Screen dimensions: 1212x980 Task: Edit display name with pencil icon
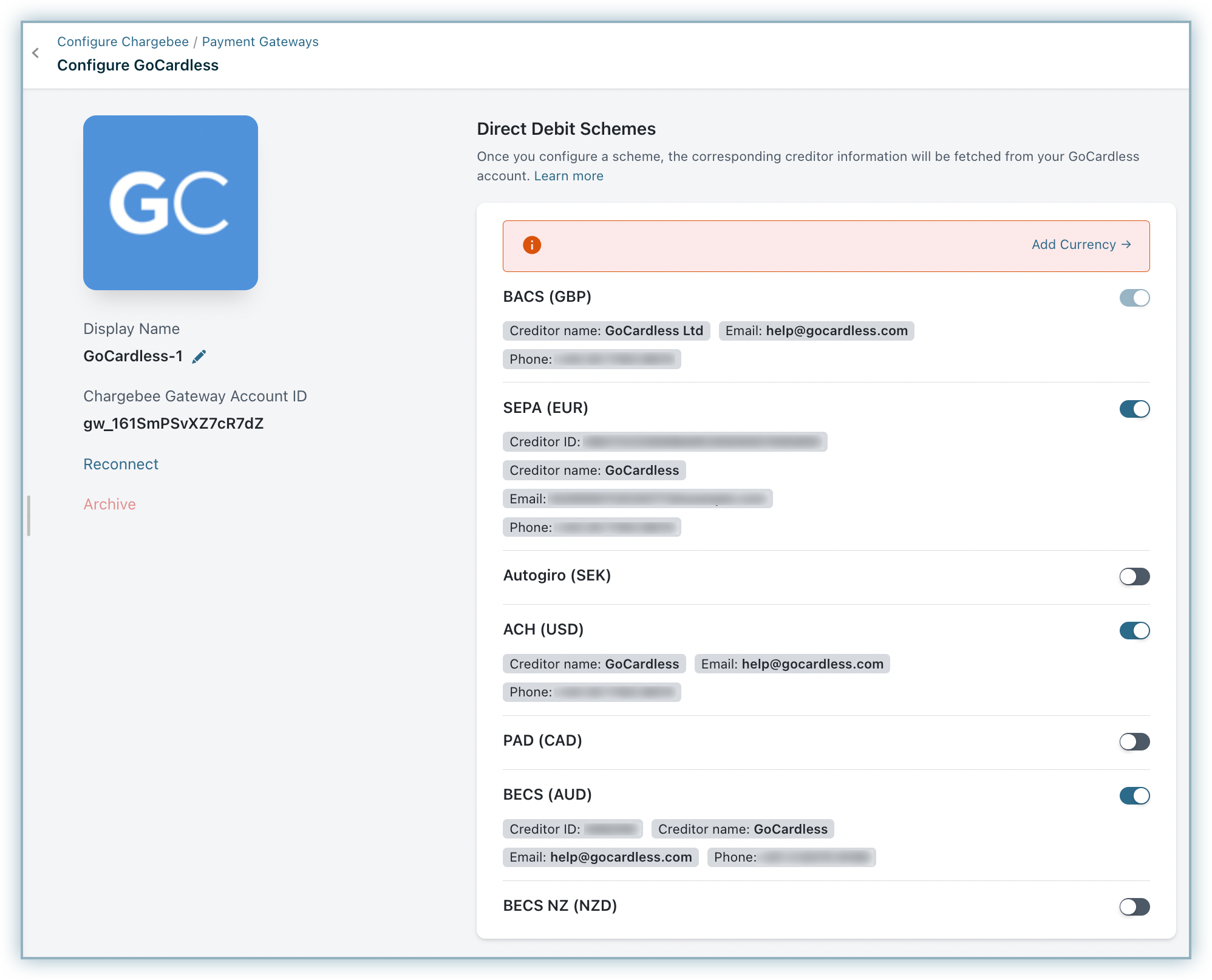pyautogui.click(x=199, y=357)
